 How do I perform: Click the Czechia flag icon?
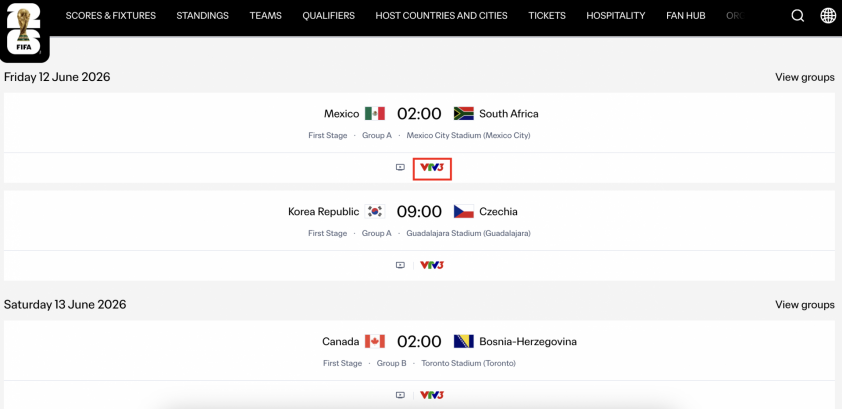pos(463,212)
